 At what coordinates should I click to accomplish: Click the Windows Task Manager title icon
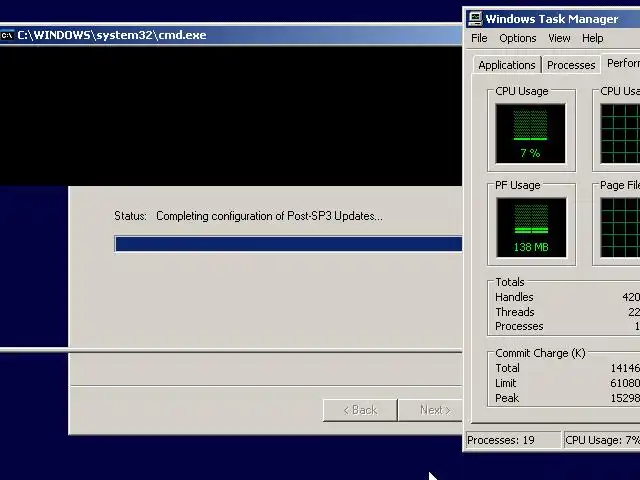point(474,19)
